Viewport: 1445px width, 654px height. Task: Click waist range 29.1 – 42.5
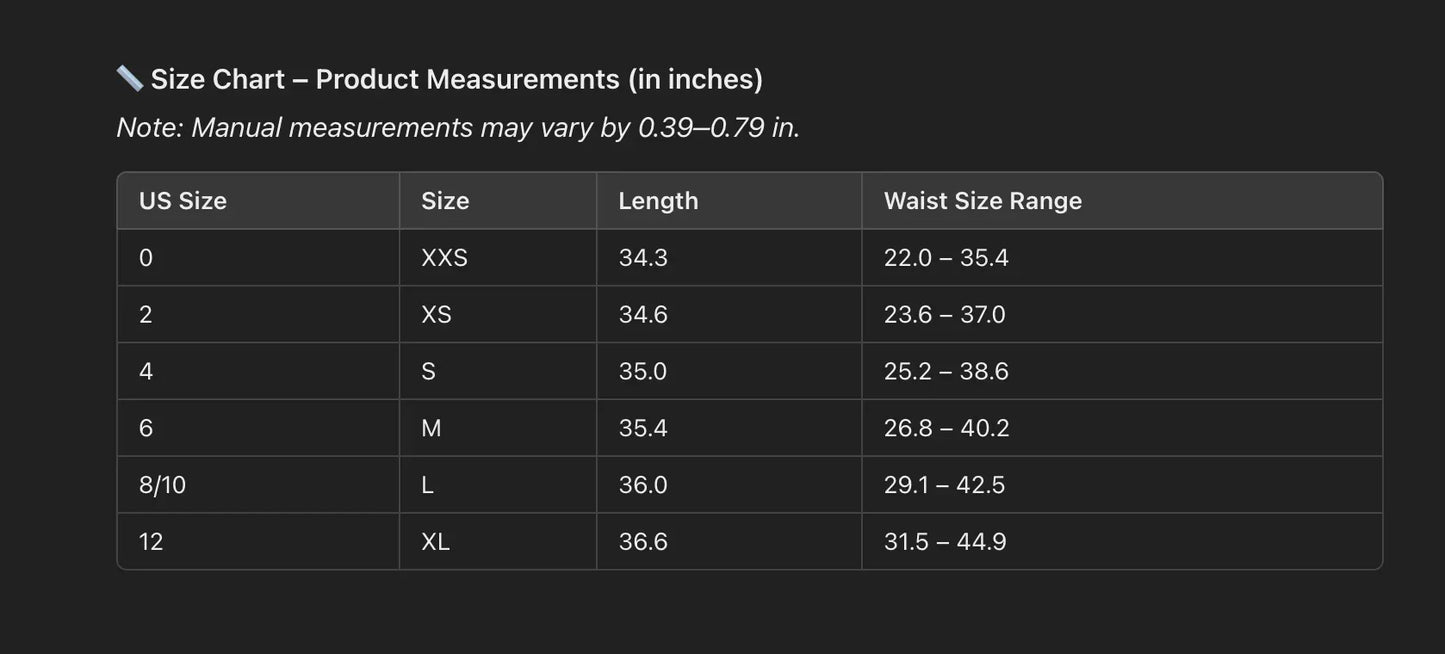coord(944,485)
